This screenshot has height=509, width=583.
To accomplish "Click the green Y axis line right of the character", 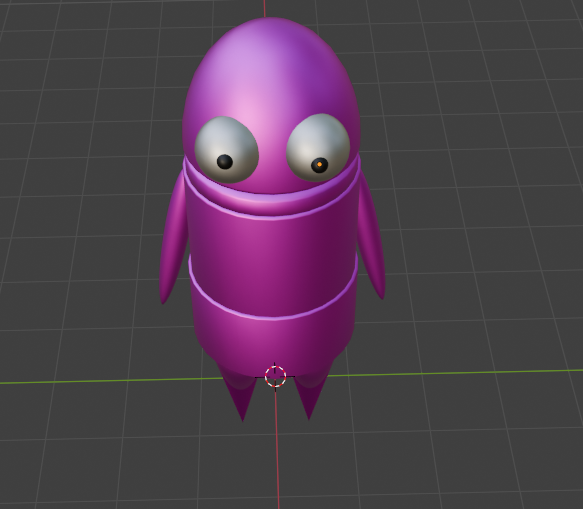I will click(455, 373).
